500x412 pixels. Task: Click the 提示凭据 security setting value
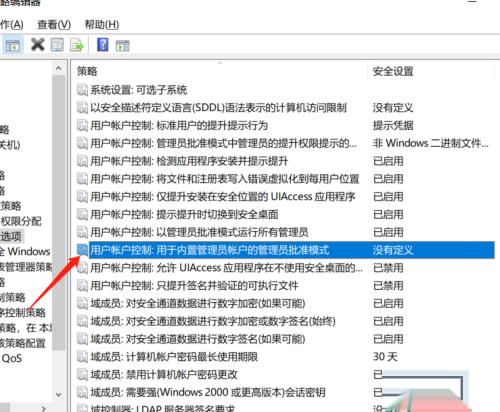[393, 125]
